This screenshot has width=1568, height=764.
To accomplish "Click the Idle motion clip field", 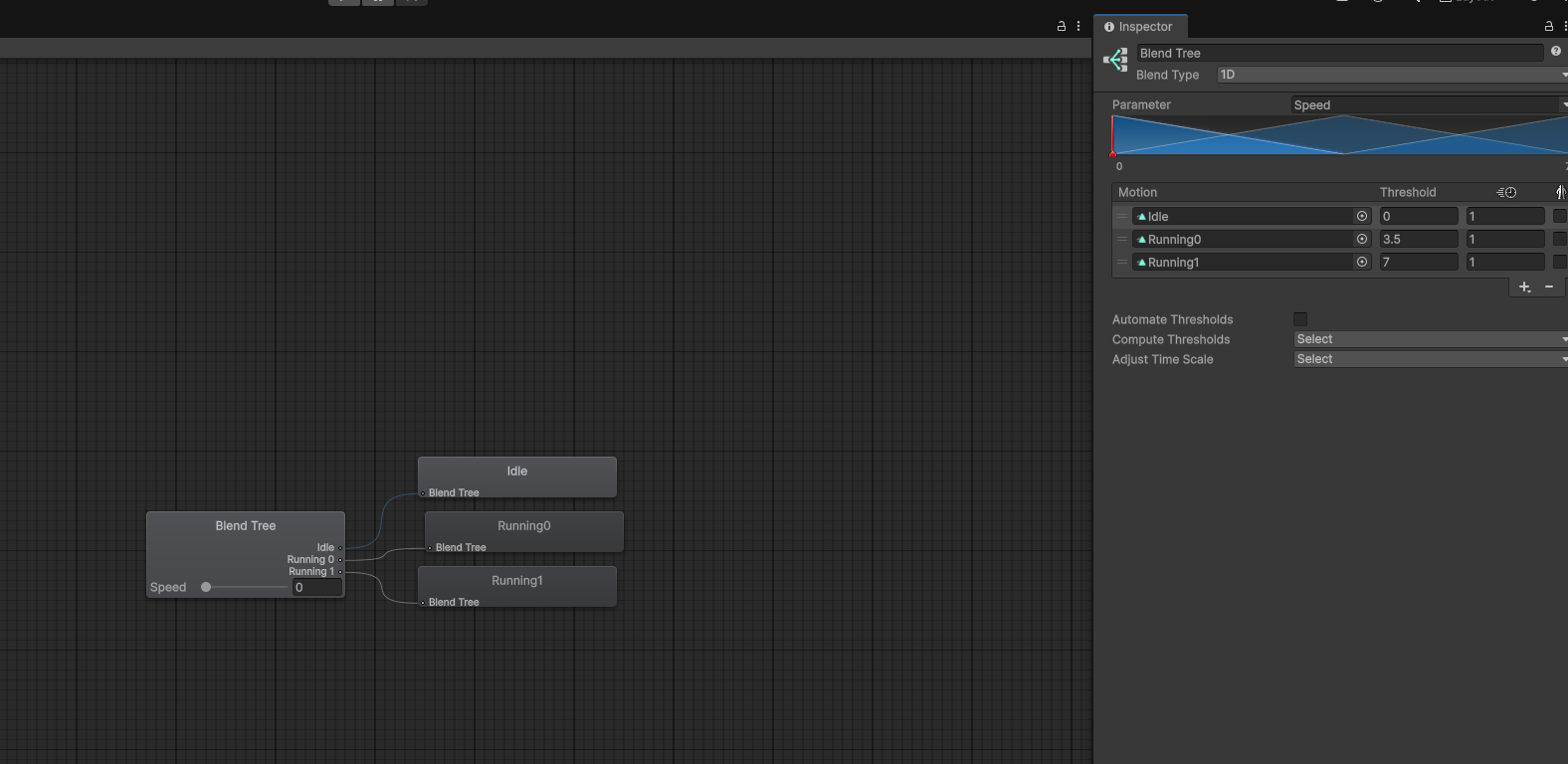I will [x=1252, y=216].
